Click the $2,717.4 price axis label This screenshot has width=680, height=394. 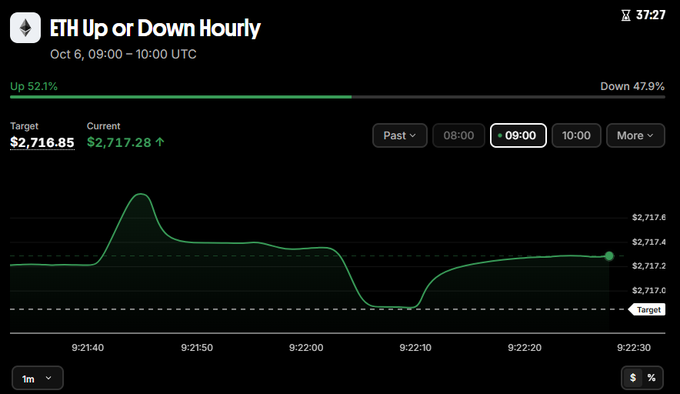pyautogui.click(x=649, y=242)
